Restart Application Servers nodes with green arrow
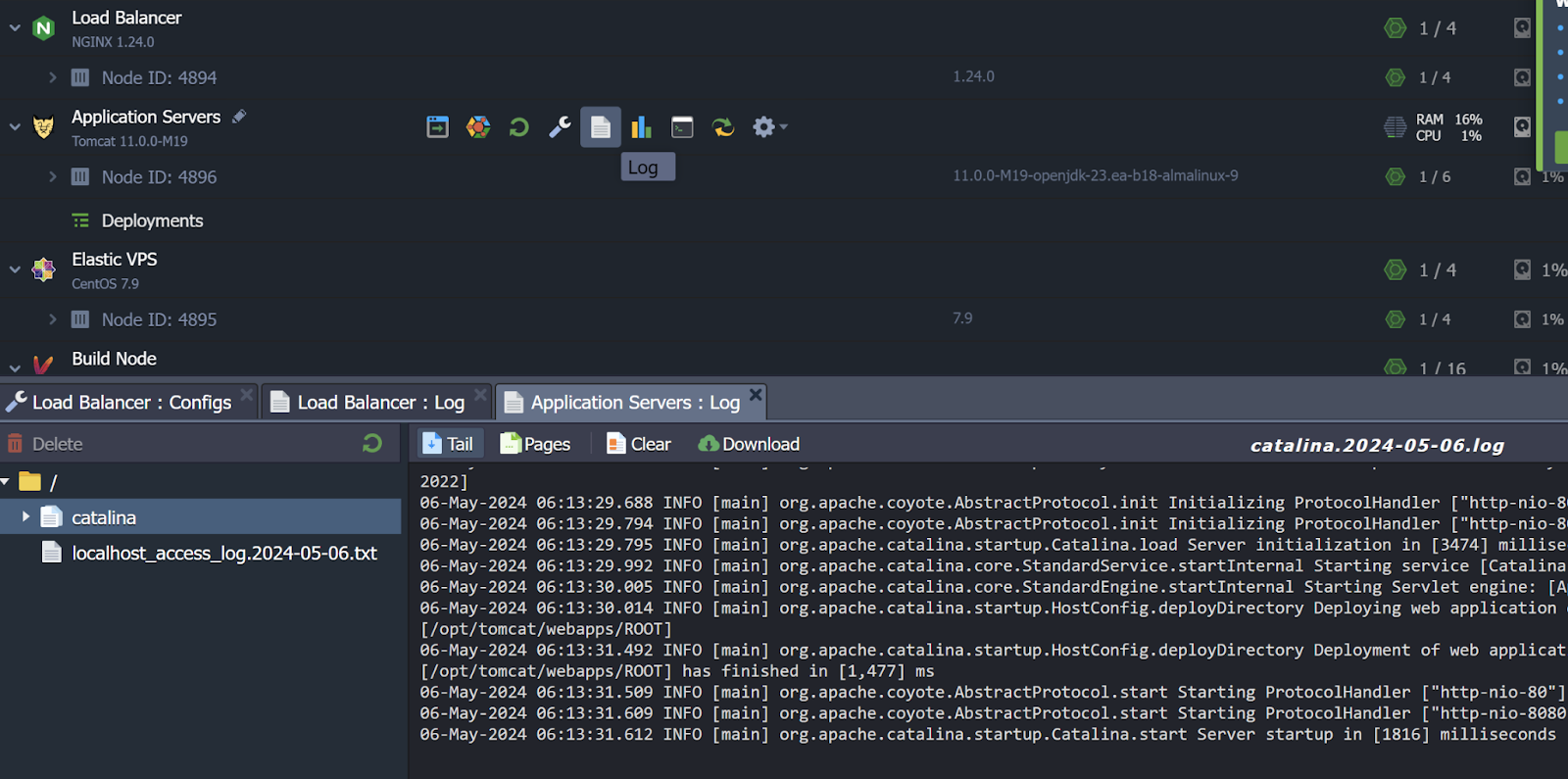Screen dimensions: 1568x779 click(518, 126)
